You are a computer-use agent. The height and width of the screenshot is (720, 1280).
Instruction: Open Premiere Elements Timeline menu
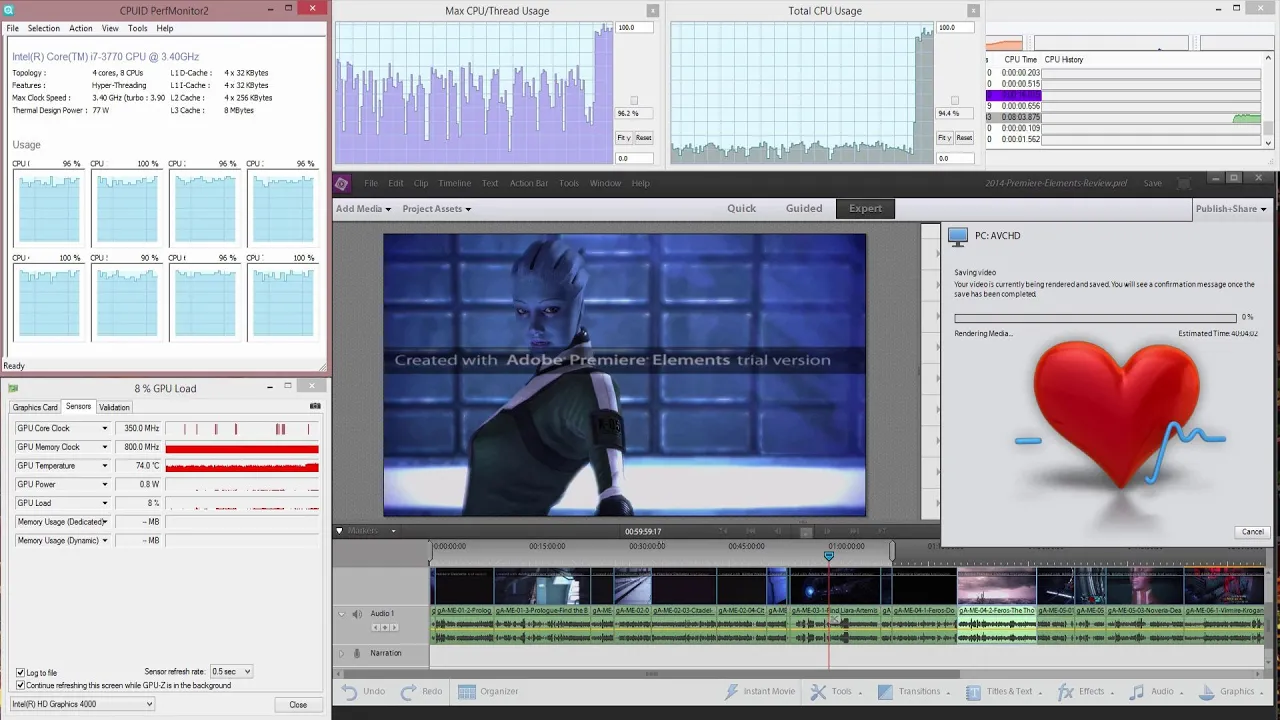pos(454,183)
